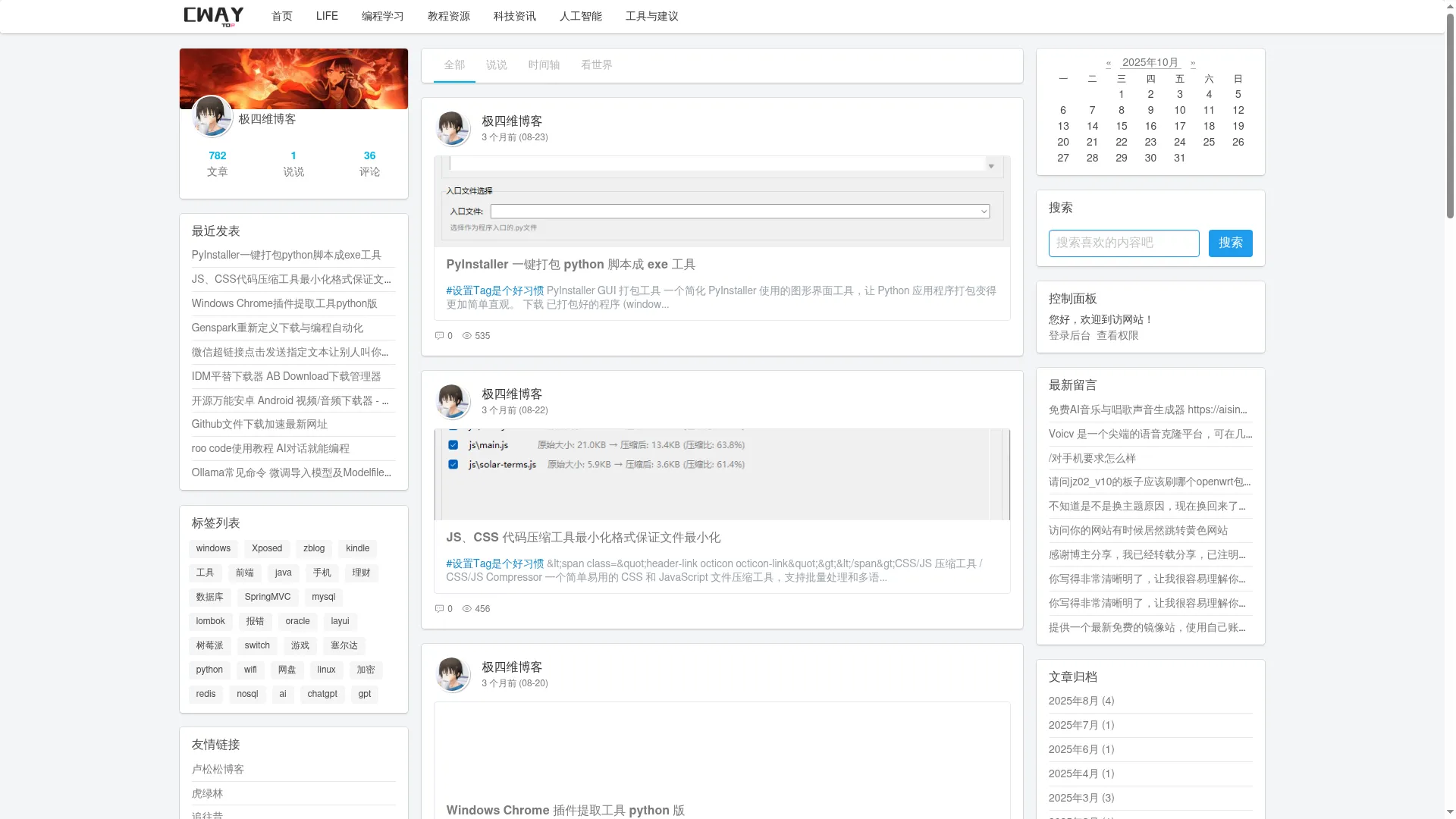The height and width of the screenshot is (819, 1456).
Task: Click the avatar next to the 08-20 post
Action: pos(453,674)
